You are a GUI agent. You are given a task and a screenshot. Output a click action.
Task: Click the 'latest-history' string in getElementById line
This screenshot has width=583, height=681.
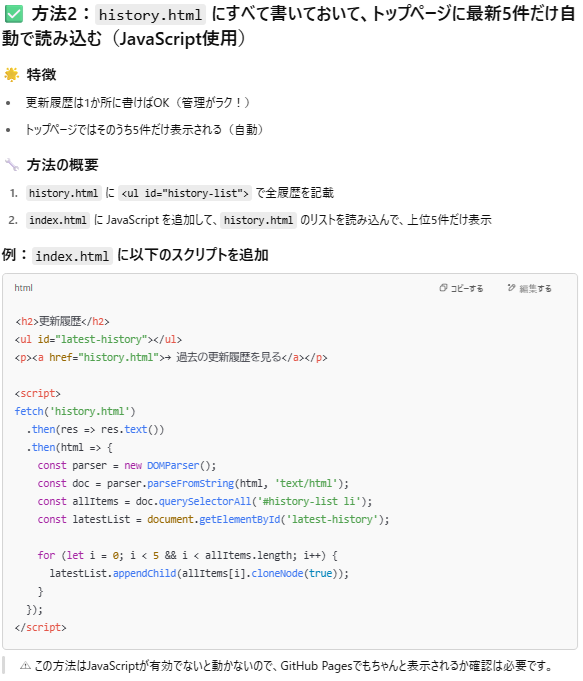click(x=332, y=519)
